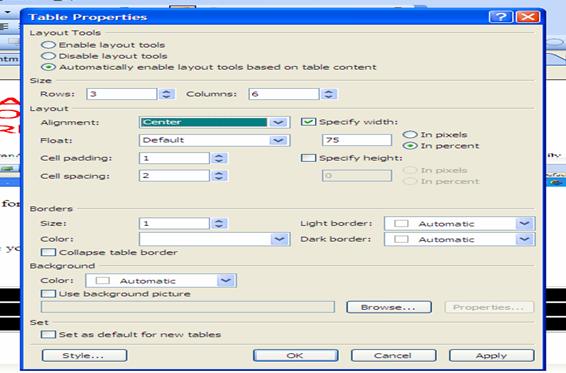Check Collapse table border

point(48,252)
